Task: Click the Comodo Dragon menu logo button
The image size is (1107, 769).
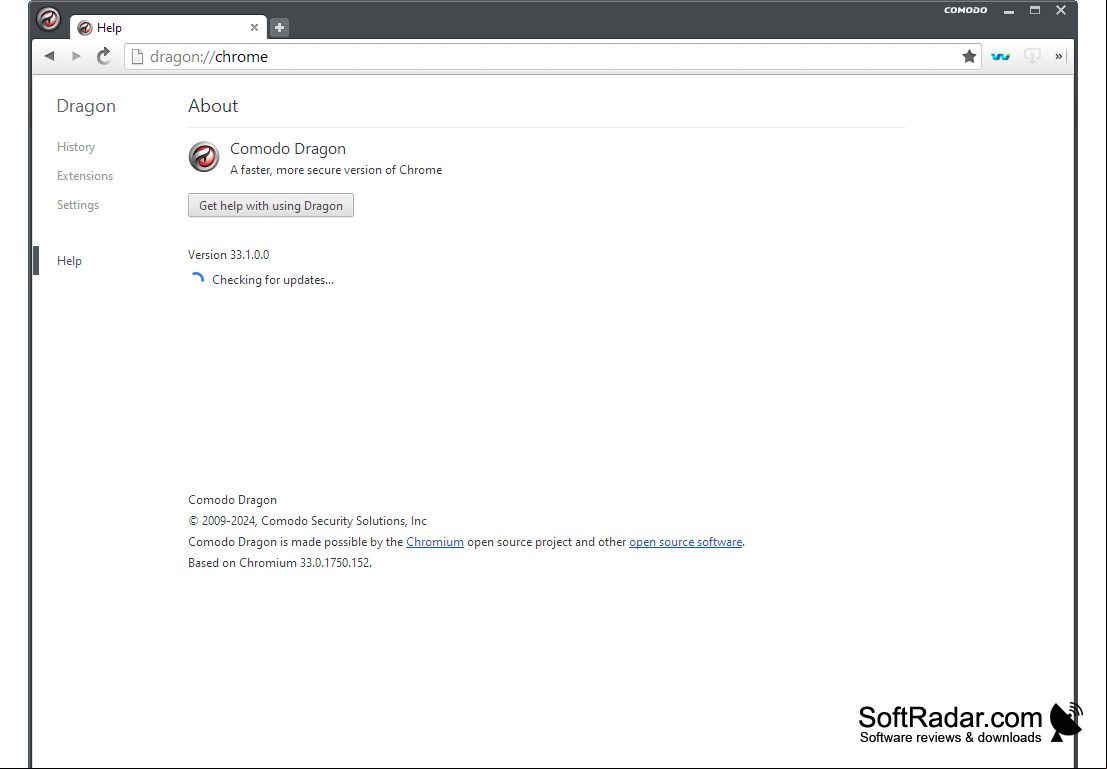Action: tap(49, 19)
